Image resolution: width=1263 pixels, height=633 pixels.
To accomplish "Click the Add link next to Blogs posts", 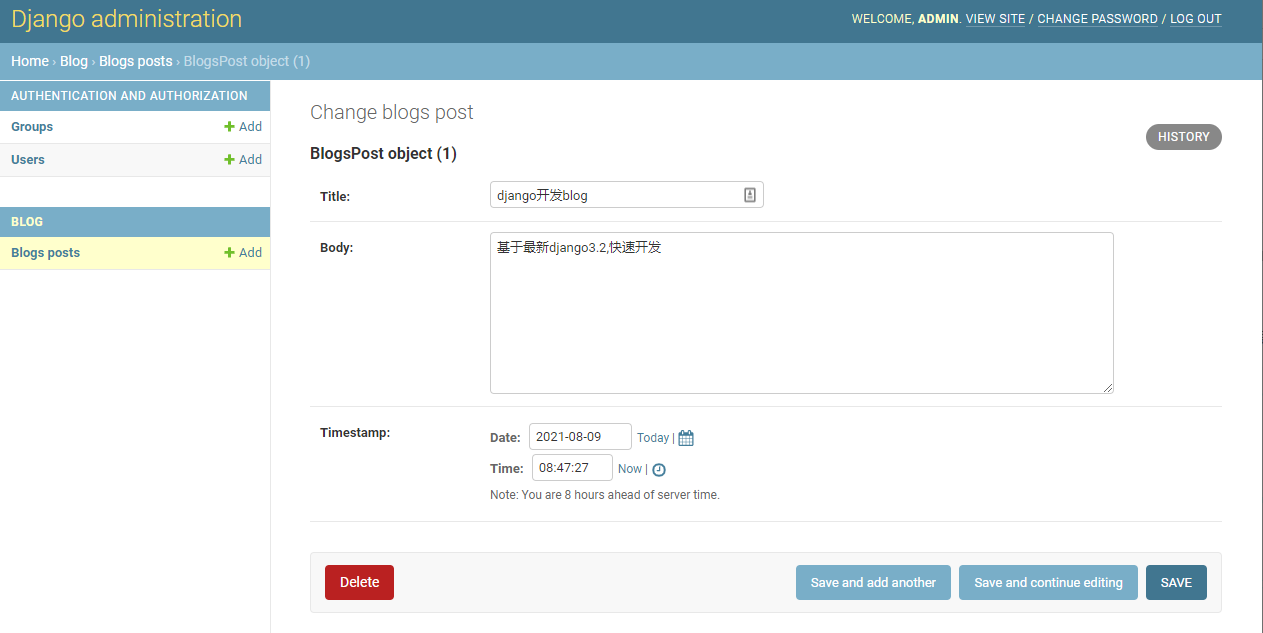I will [243, 253].
